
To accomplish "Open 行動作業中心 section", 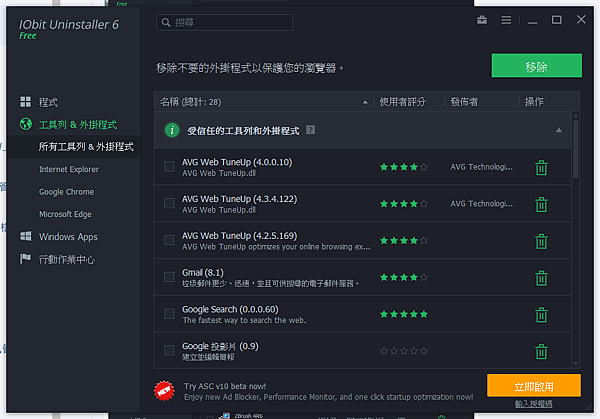I will pyautogui.click(x=67, y=259).
